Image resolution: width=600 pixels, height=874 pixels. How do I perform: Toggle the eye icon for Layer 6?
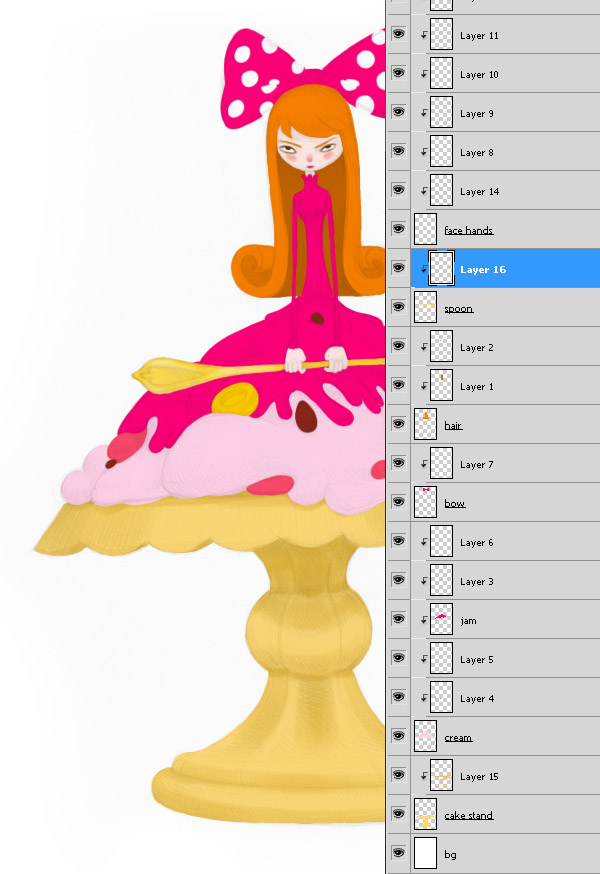(x=398, y=541)
